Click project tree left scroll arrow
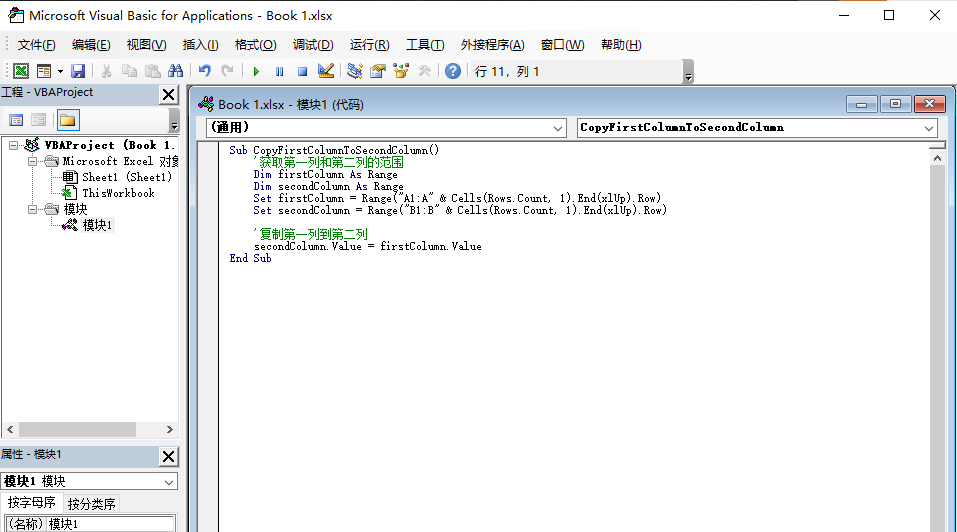957x532 pixels. [x=10, y=430]
